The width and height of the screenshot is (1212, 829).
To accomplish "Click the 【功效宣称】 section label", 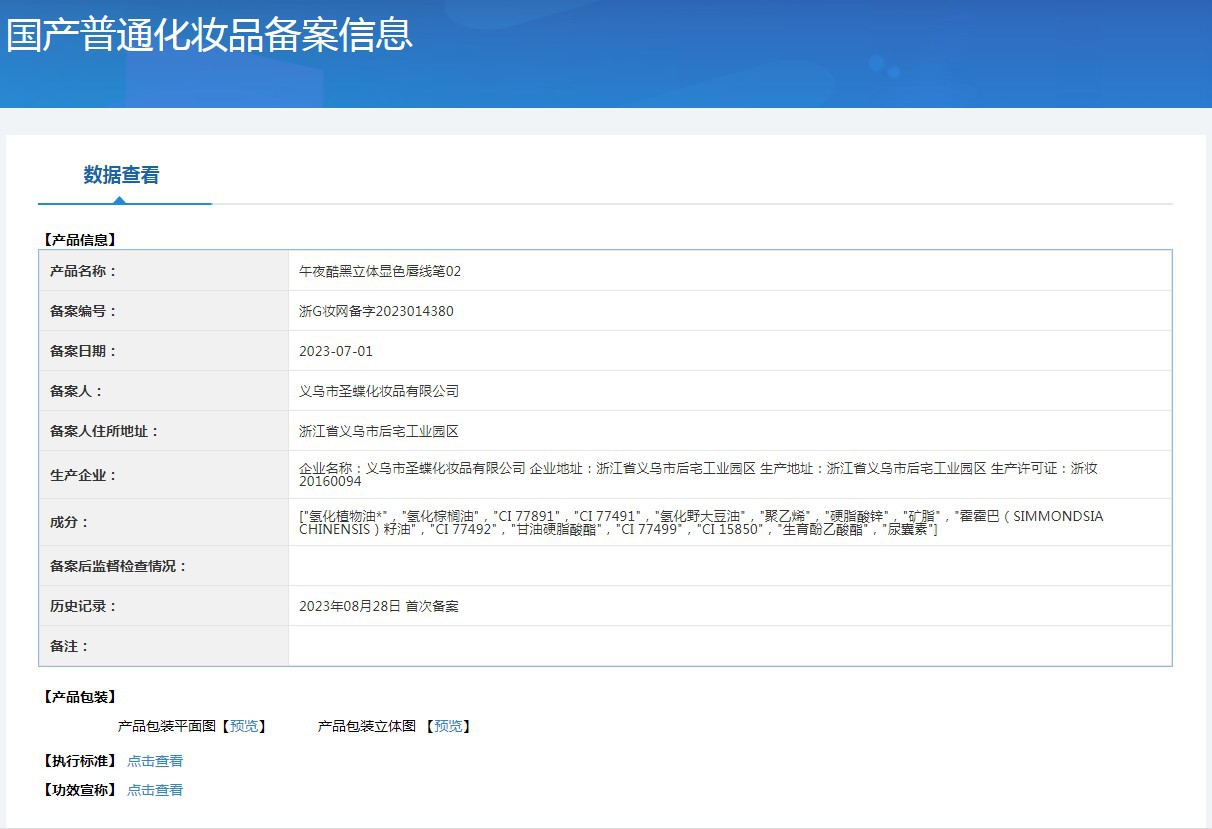I will tap(79, 790).
